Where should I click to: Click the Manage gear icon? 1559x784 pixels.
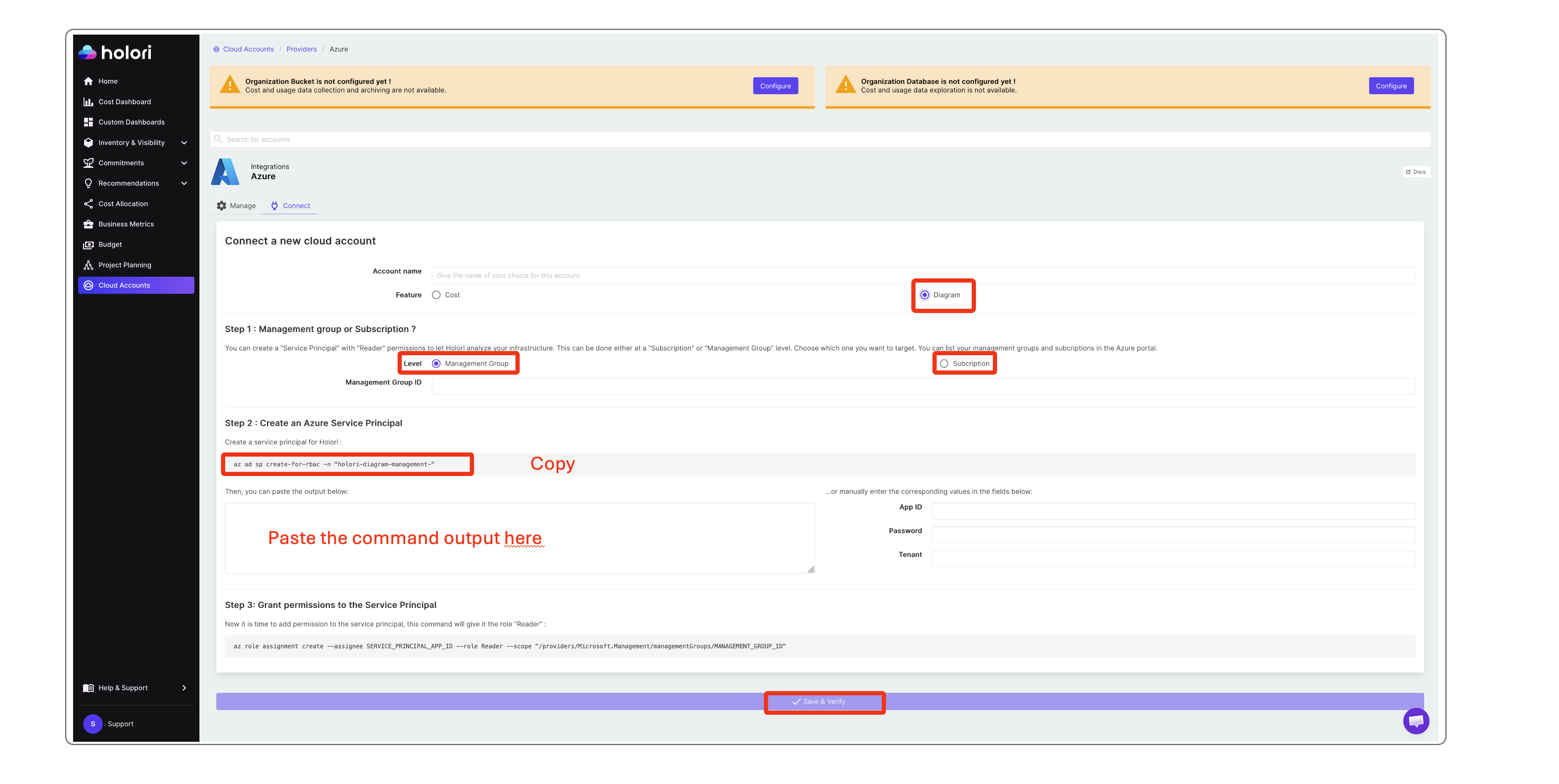pyautogui.click(x=221, y=206)
